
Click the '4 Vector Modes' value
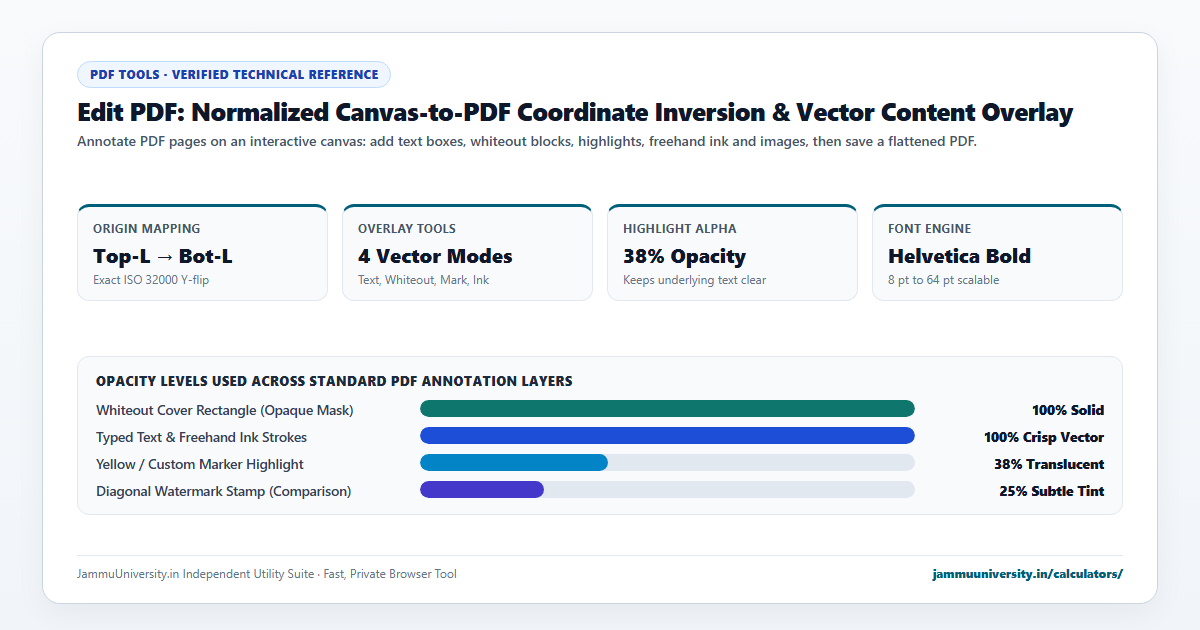point(435,256)
